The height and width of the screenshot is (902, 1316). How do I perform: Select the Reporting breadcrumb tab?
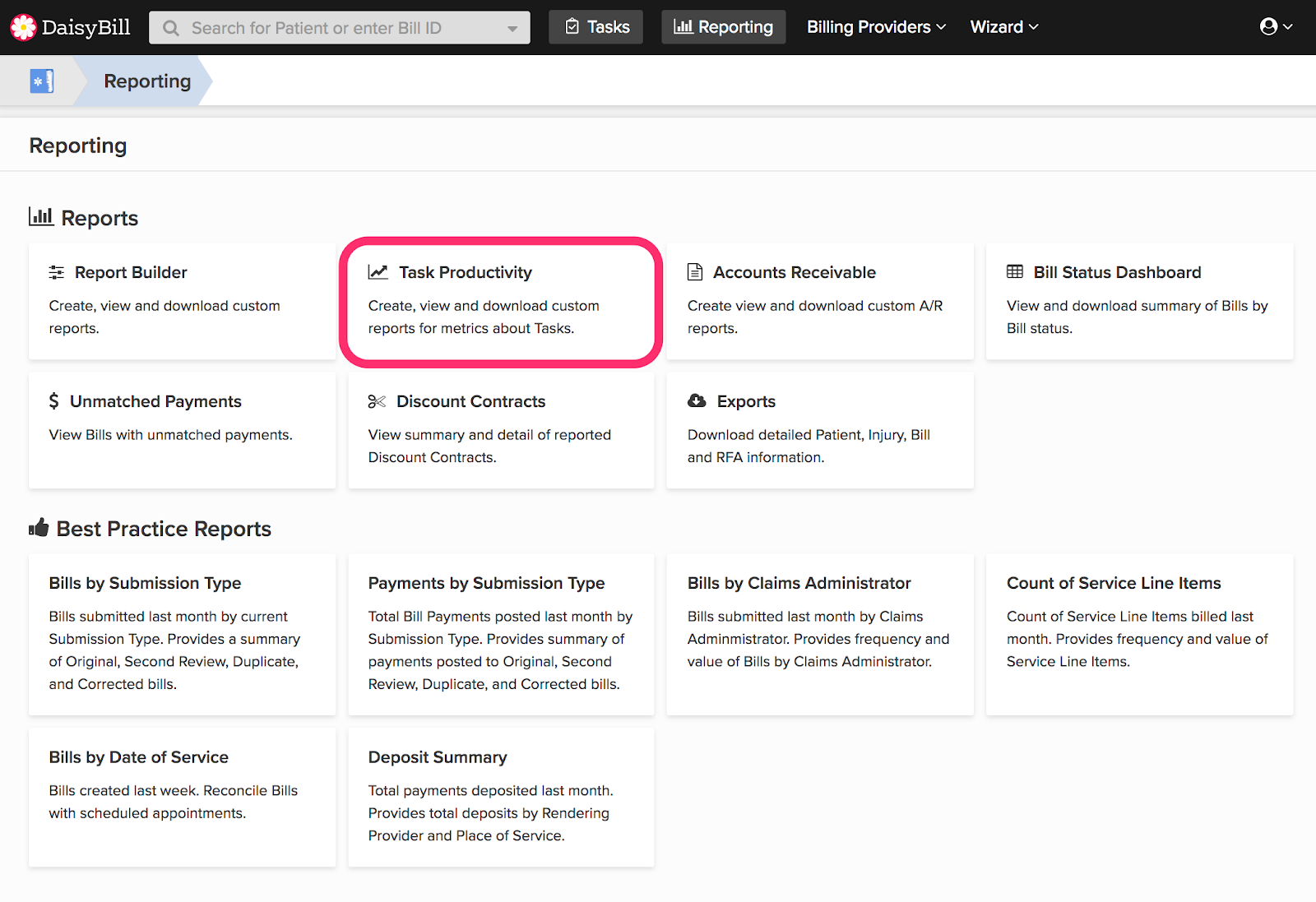[x=147, y=81]
